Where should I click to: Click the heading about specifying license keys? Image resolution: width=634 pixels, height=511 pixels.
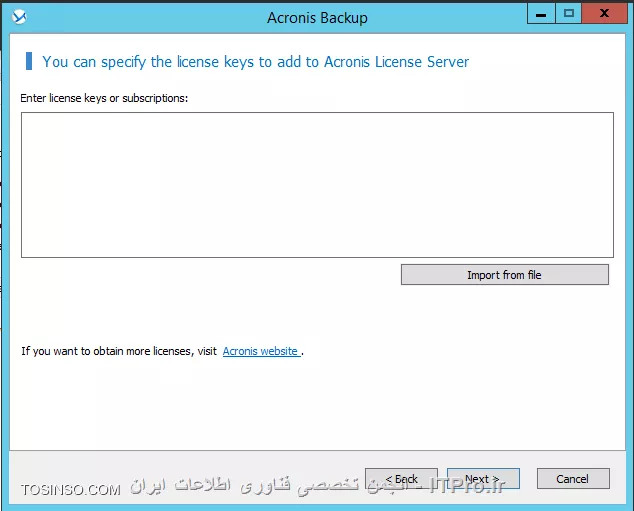click(256, 62)
